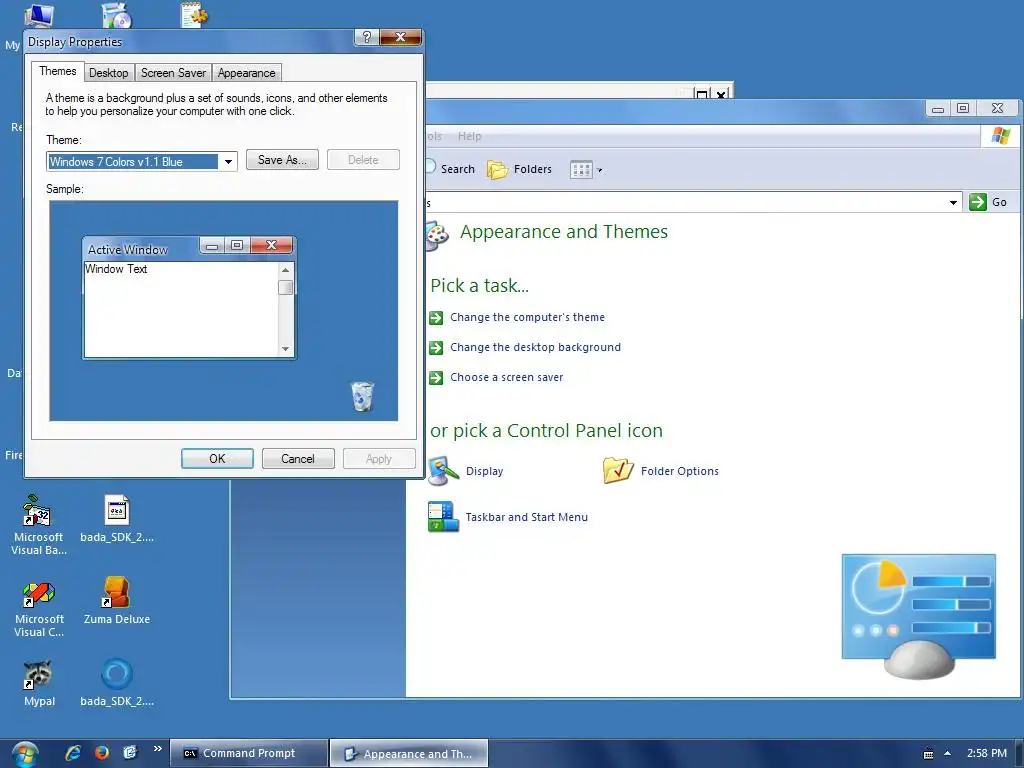Screen dimensions: 1024x768
Task: Launch Firefox from Quick Launch
Action: [x=102, y=753]
